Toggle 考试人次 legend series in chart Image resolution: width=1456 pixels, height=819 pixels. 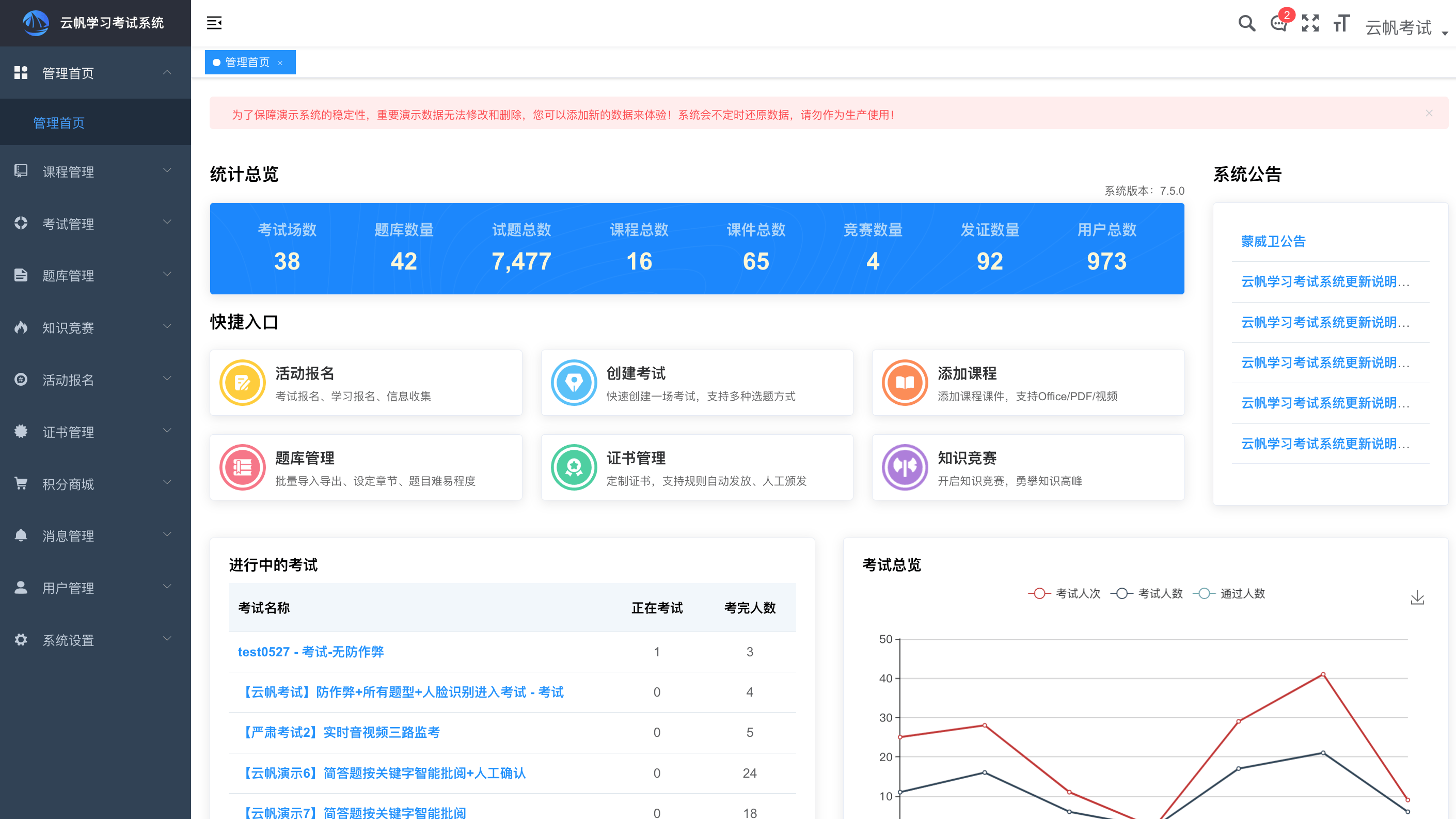pyautogui.click(x=1064, y=593)
